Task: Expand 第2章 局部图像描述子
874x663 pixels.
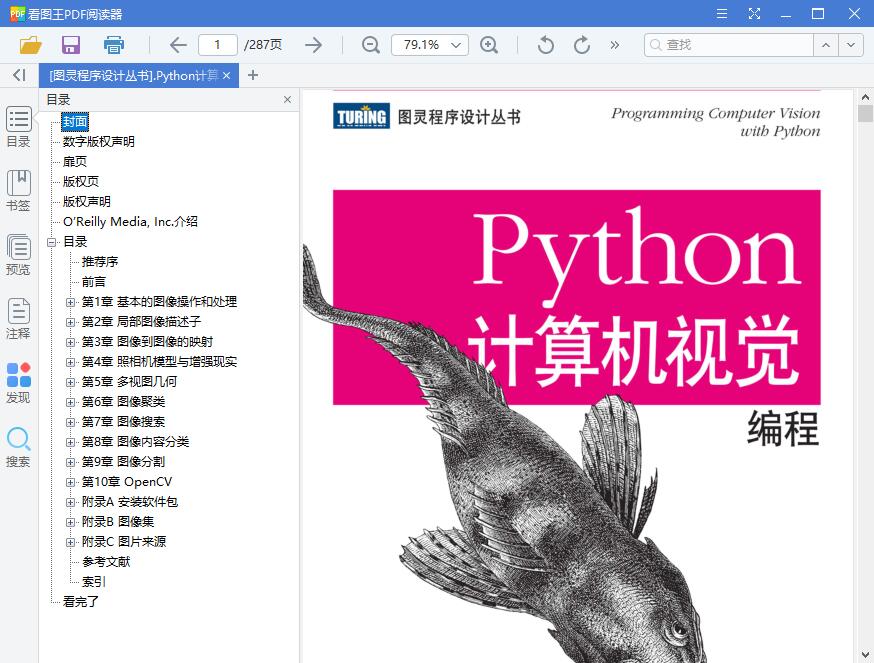Action: tap(70, 322)
